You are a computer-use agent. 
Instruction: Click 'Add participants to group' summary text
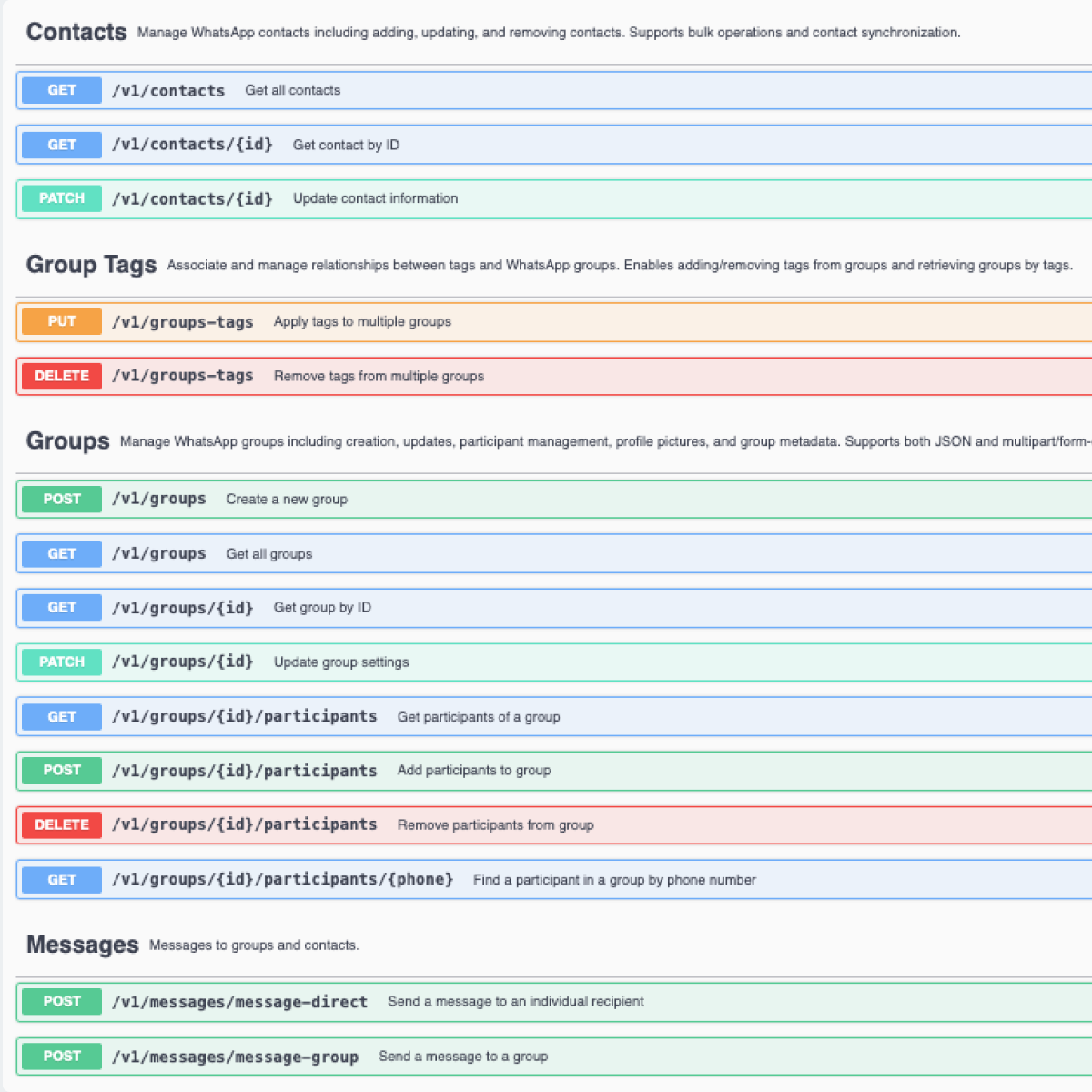[474, 770]
